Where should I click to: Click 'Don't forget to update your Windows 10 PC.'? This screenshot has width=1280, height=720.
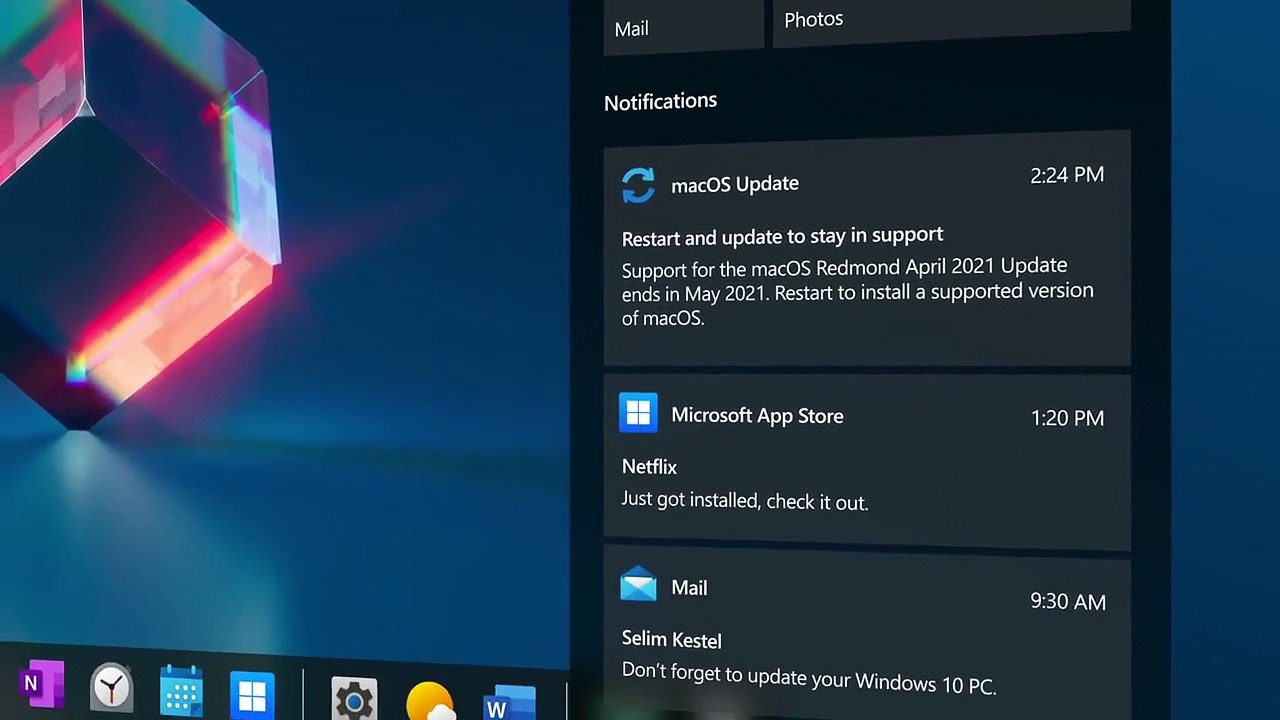[x=809, y=678]
